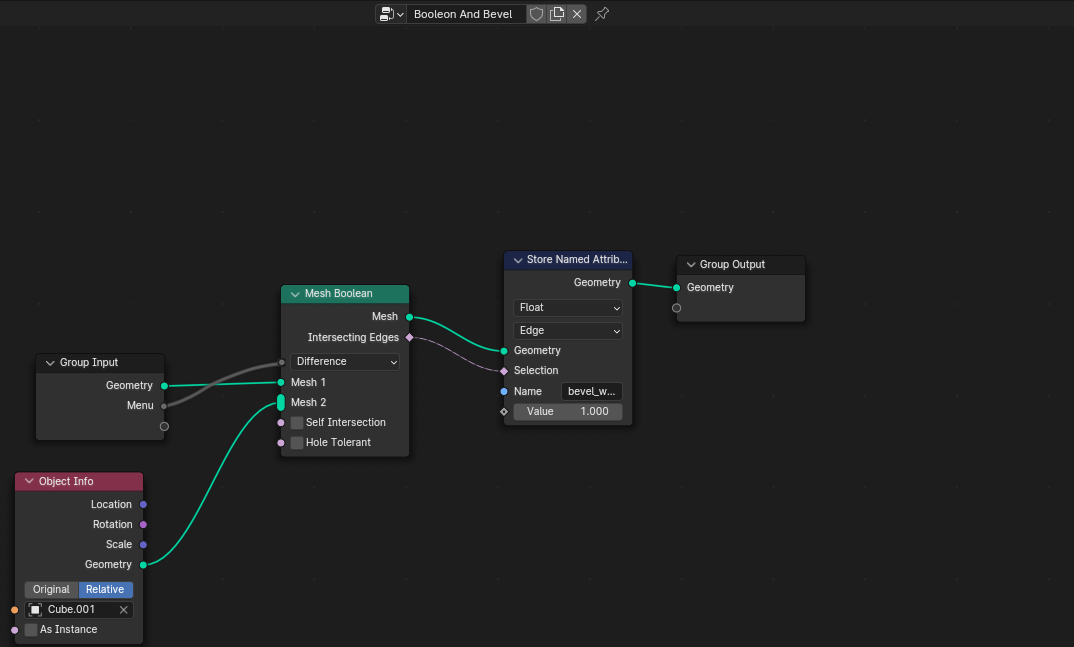The image size is (1074, 647).
Task: Collapse the Object Info node
Action: tap(29, 481)
